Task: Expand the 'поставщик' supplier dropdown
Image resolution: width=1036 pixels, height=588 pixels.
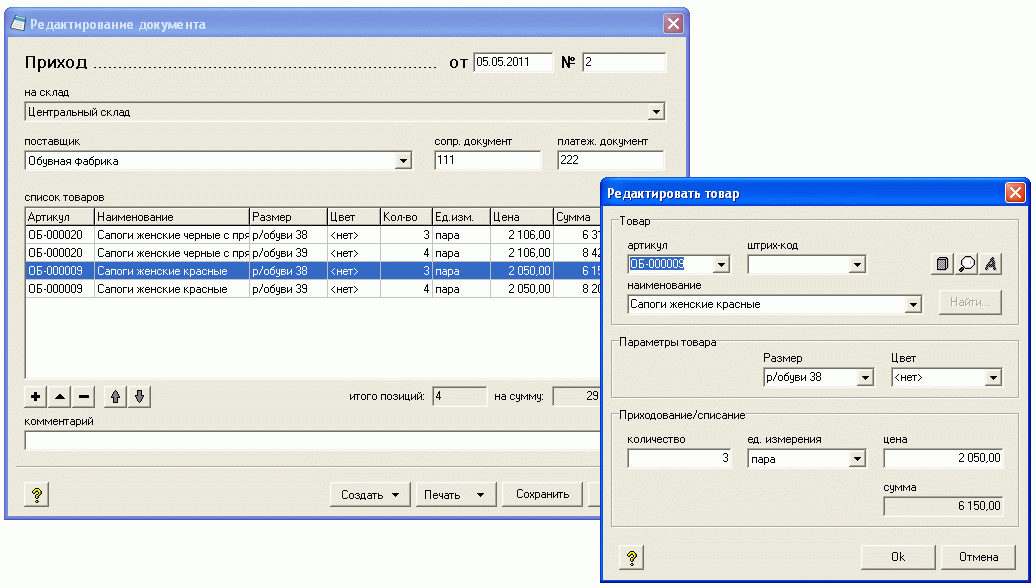Action: point(403,161)
